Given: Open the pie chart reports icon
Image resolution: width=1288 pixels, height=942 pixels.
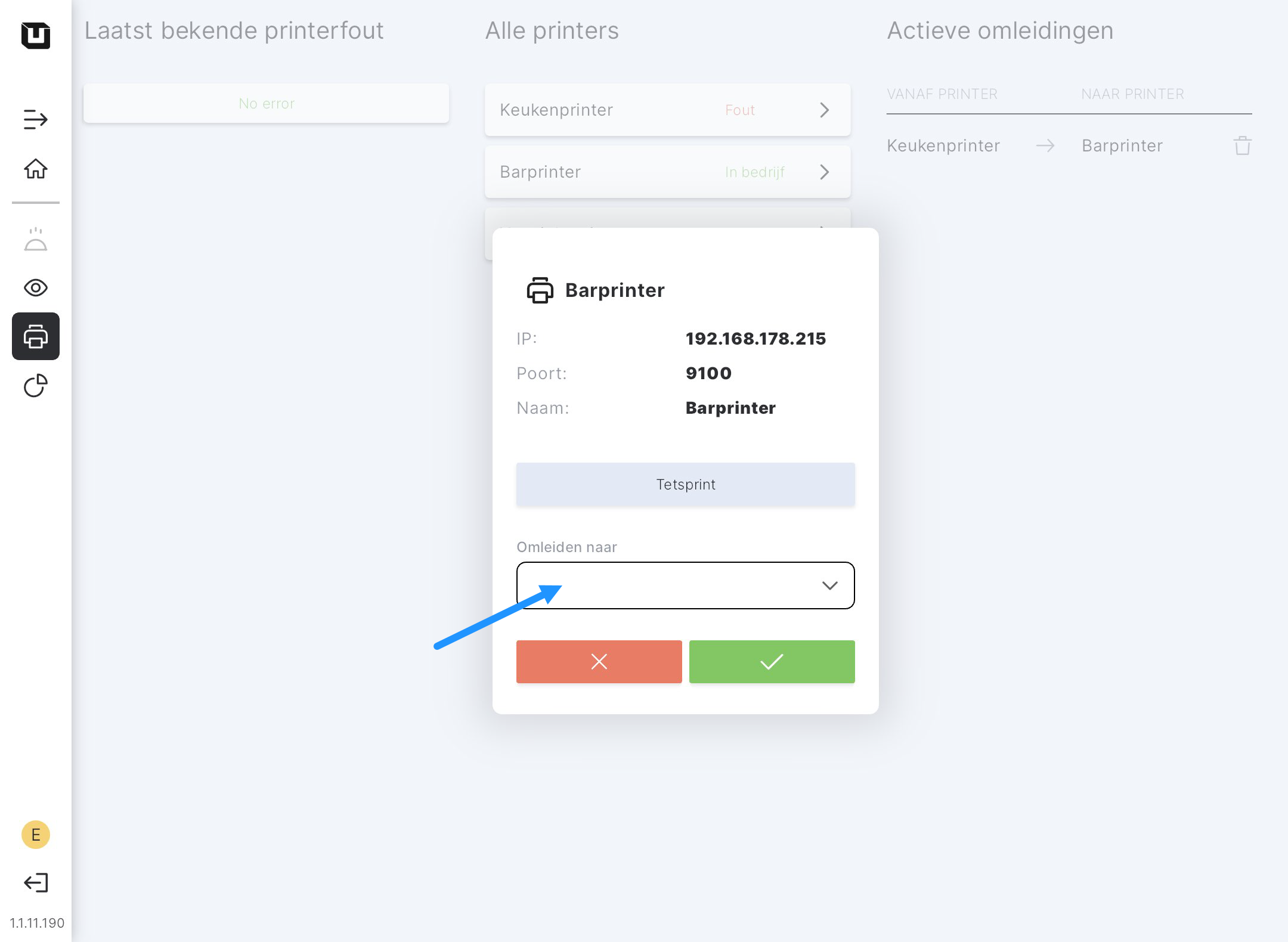Looking at the screenshot, I should [36, 386].
